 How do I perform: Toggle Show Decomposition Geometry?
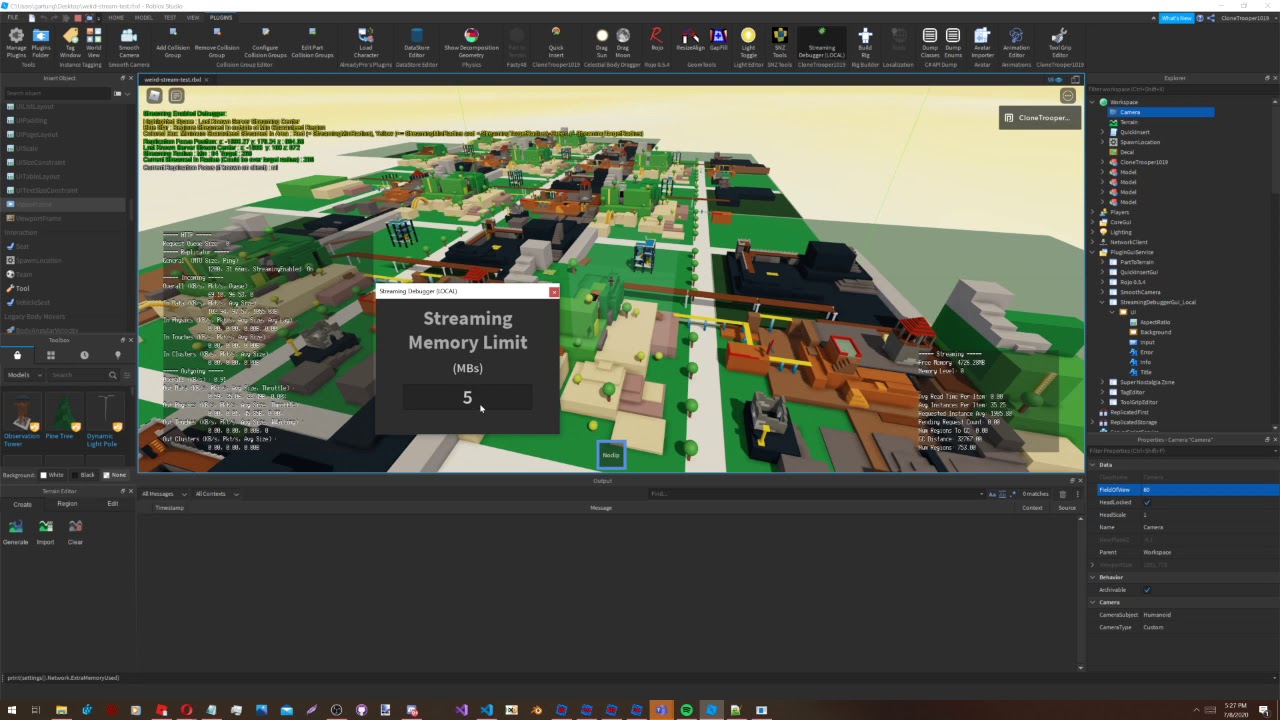471,42
